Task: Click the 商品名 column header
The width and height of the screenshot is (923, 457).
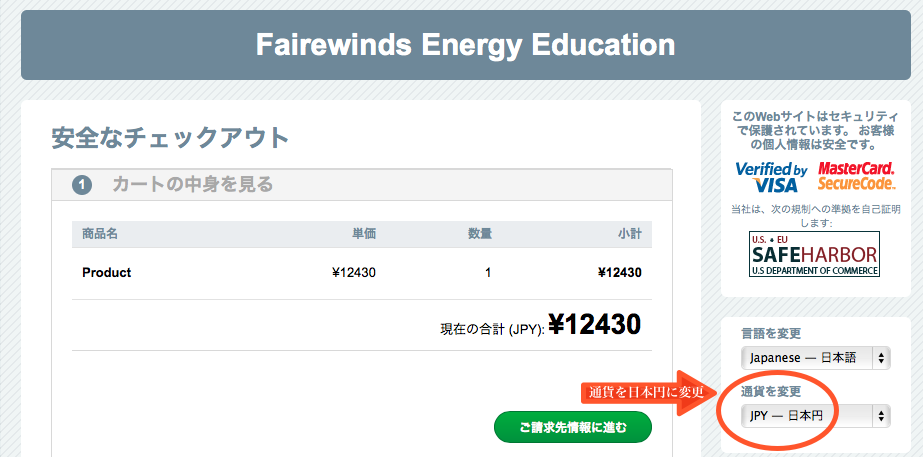Action: click(x=100, y=234)
